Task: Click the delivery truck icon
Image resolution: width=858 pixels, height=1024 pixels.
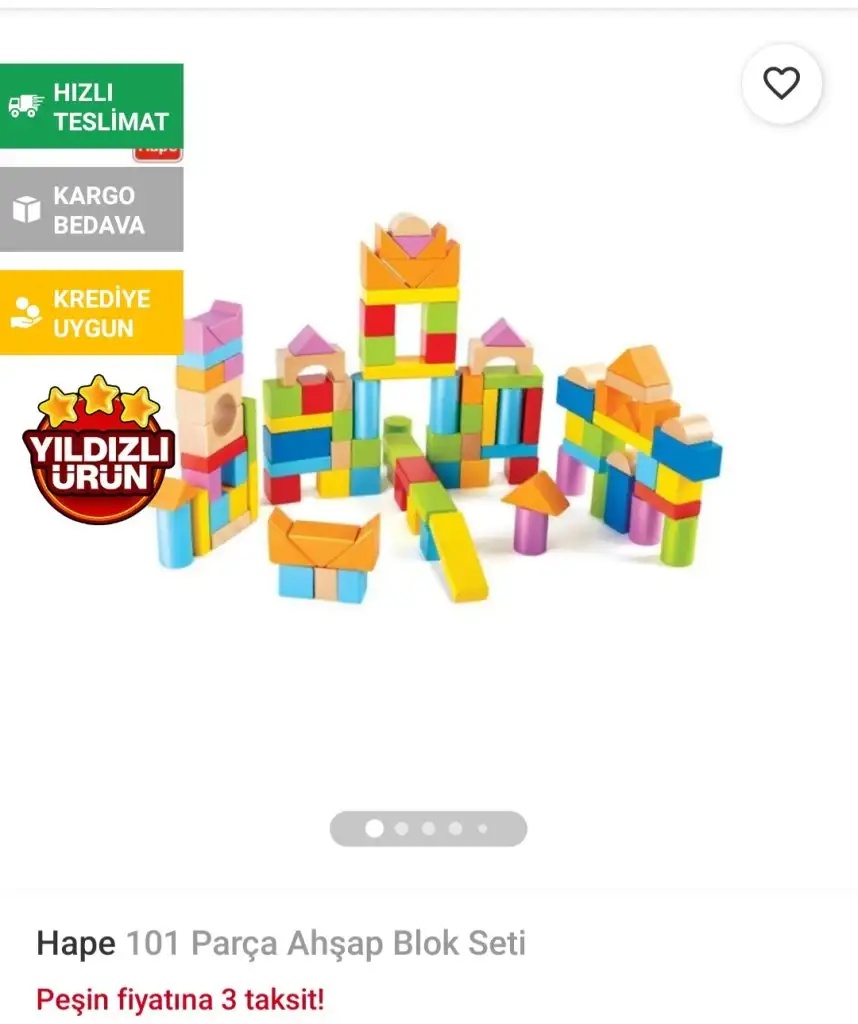Action: tap(25, 106)
